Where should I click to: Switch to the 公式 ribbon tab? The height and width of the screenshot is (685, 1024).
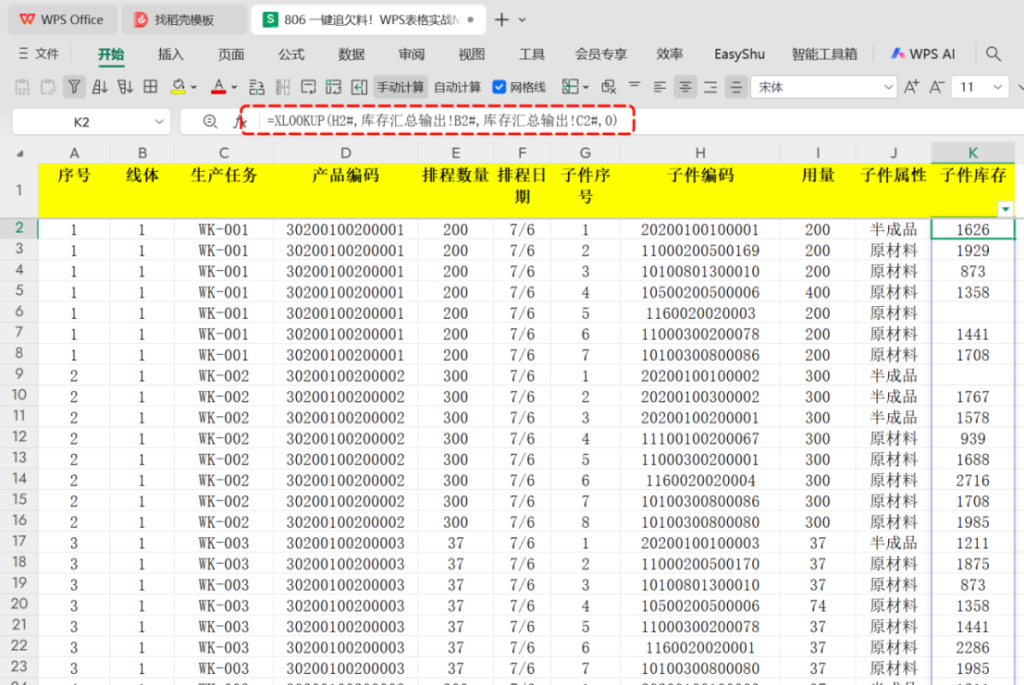(x=291, y=54)
